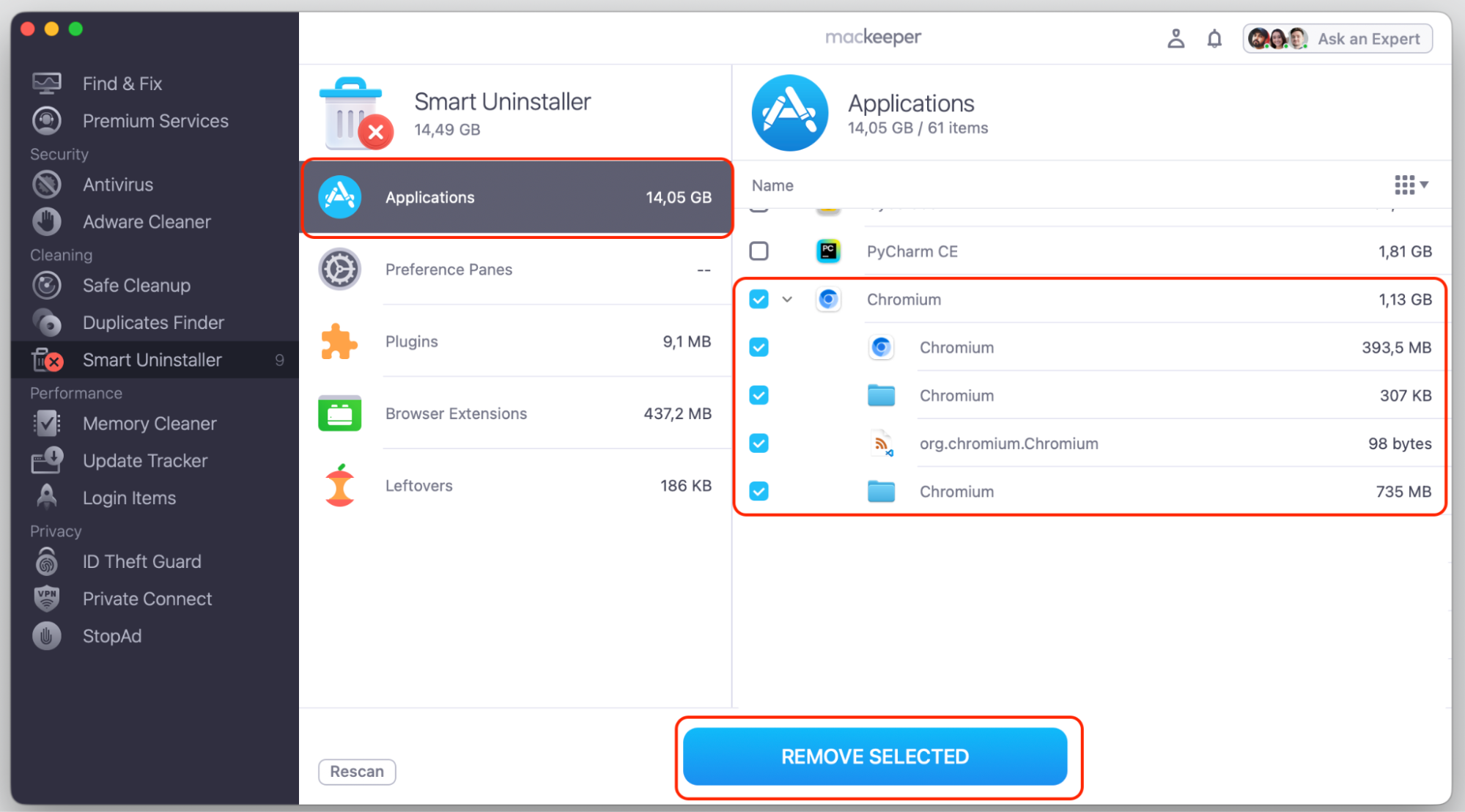Click the REMOVE SELECTED button

pos(875,756)
